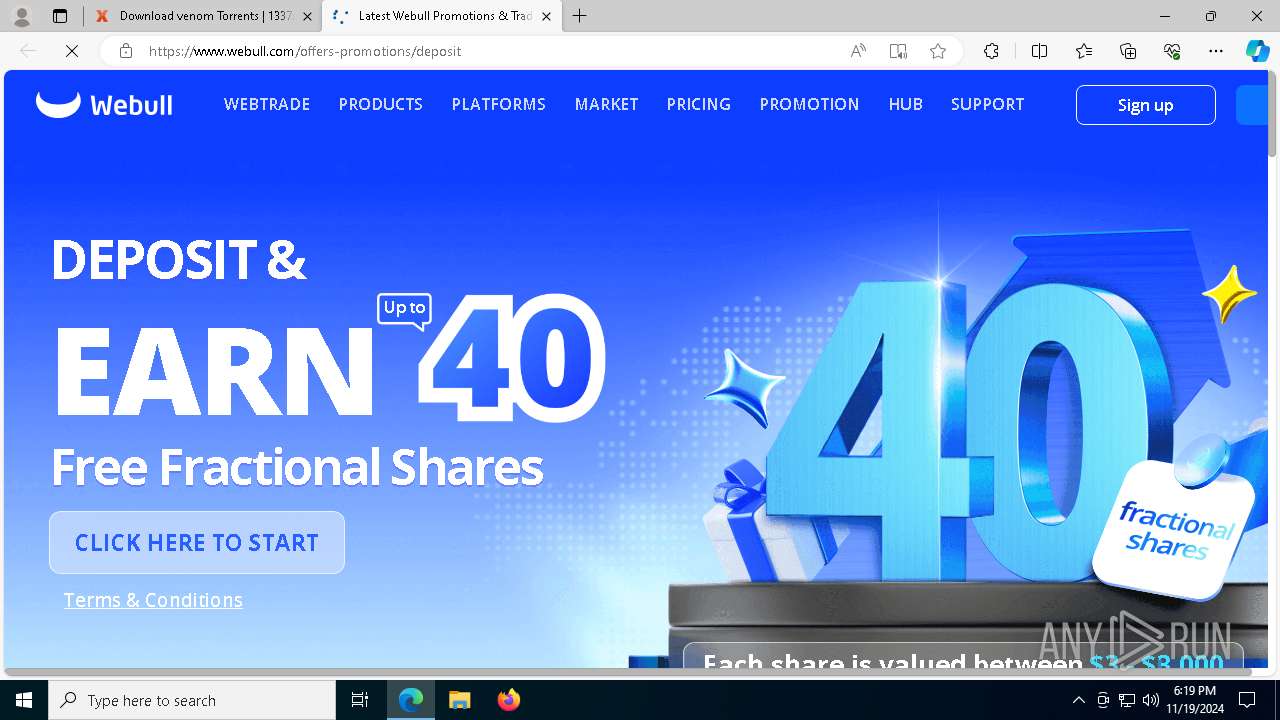Open the Terms & Conditions link
Viewport: 1280px width, 720px height.
(153, 600)
